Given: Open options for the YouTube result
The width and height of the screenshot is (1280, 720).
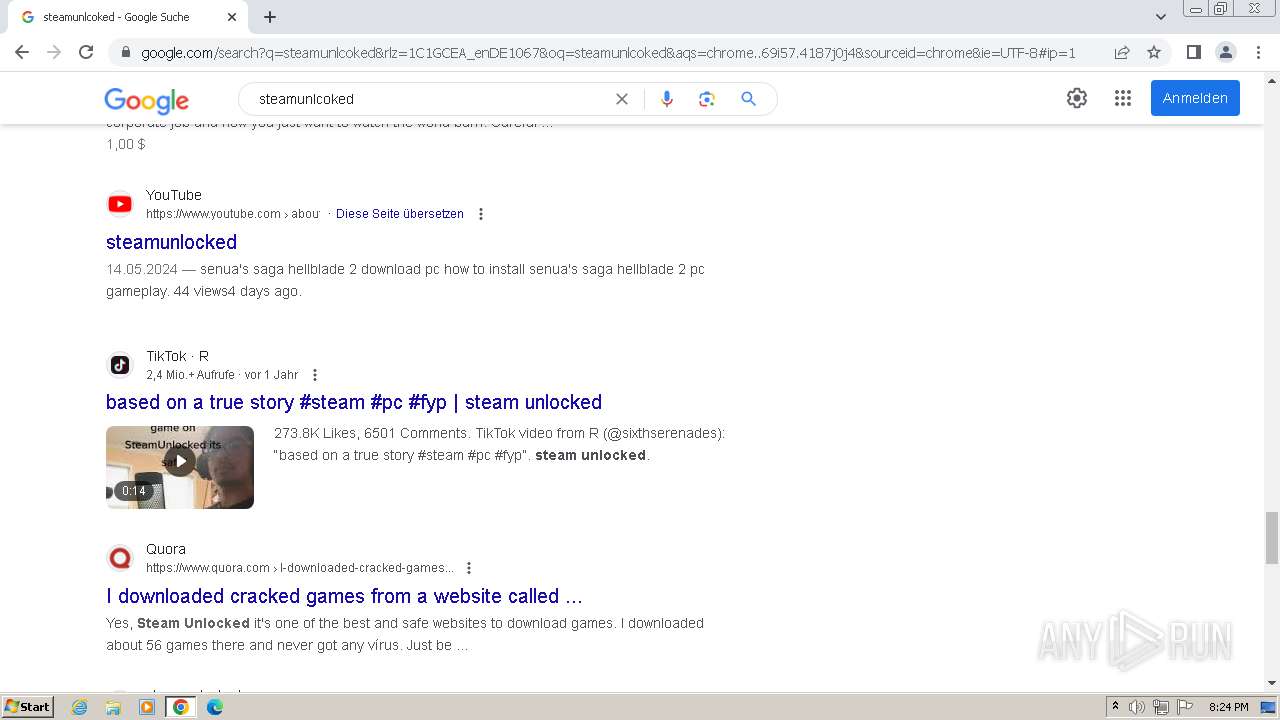Looking at the screenshot, I should (481, 214).
